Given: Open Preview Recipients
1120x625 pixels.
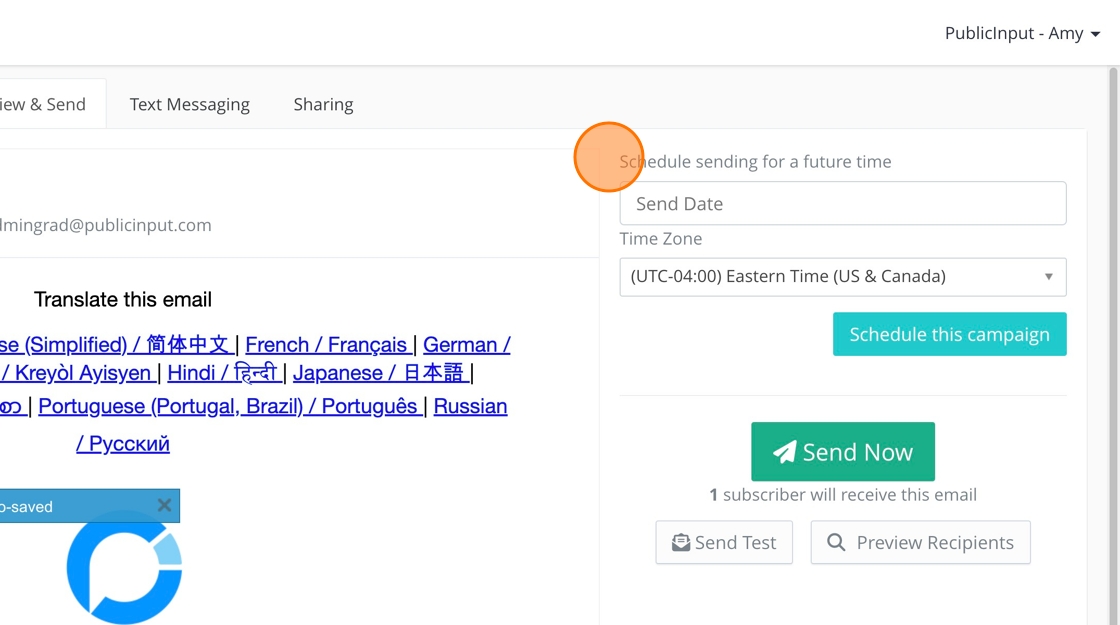Looking at the screenshot, I should [x=920, y=543].
